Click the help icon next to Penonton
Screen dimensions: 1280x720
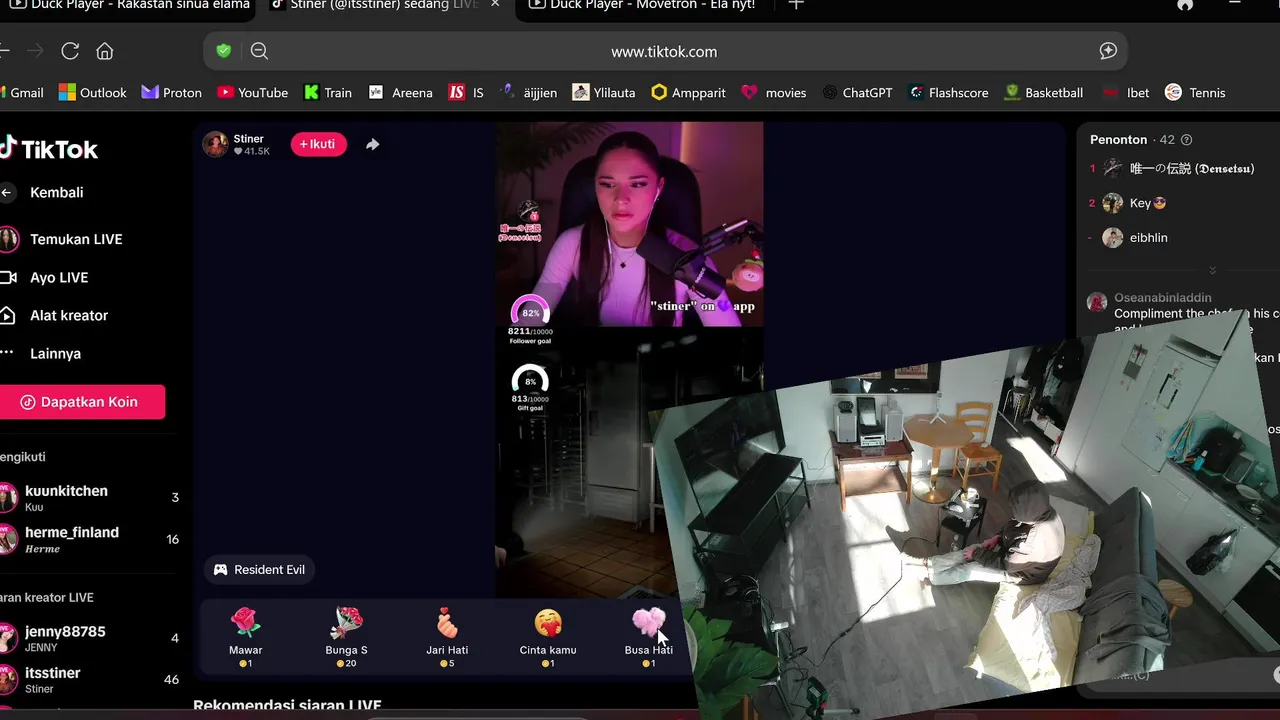click(x=1186, y=139)
